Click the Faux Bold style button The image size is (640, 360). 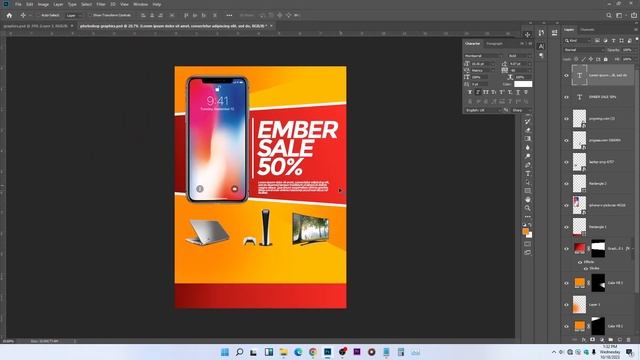(470, 93)
